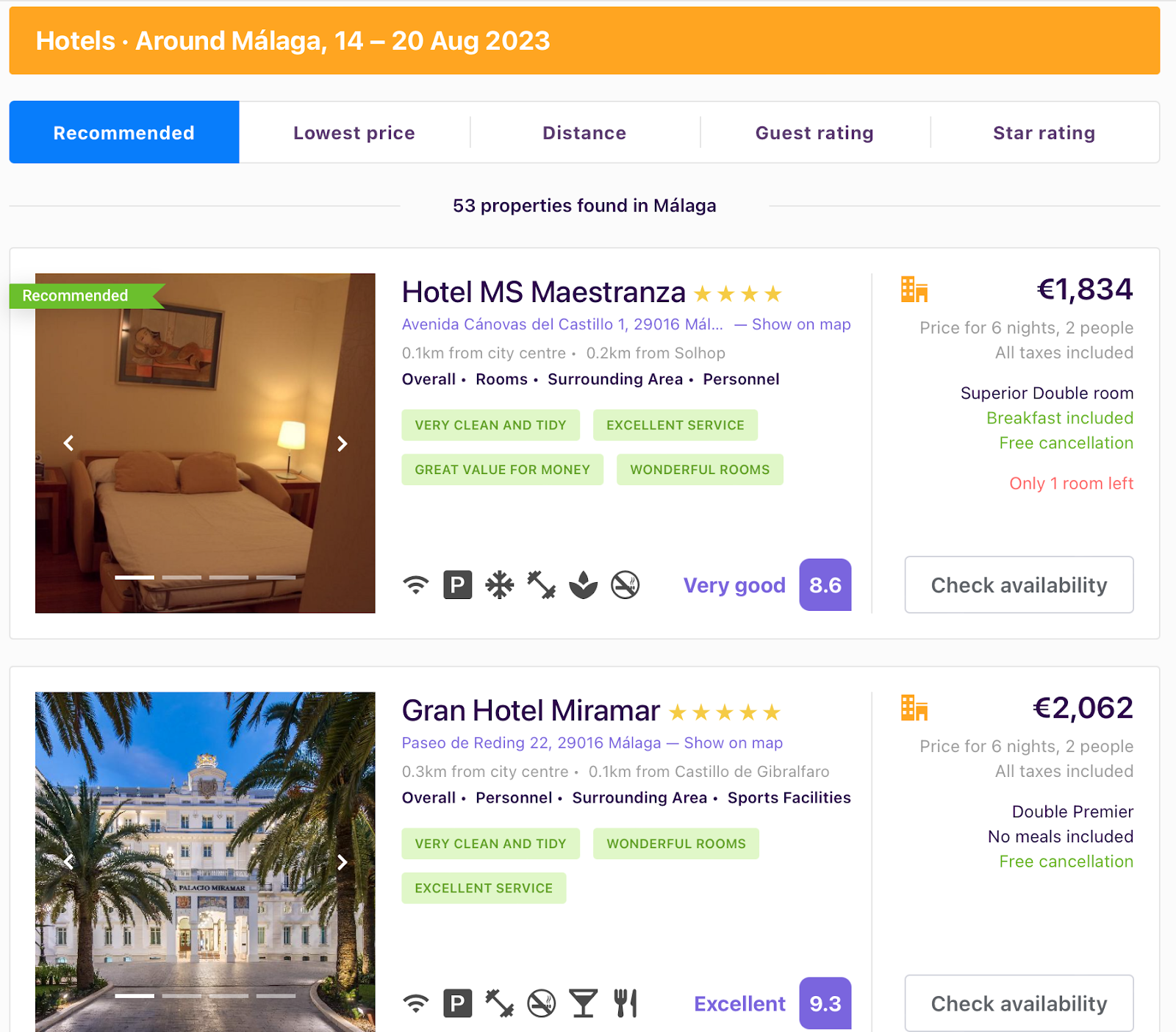Sort hotels by Star rating
Image resolution: width=1176 pixels, height=1032 pixels.
[x=1044, y=132]
